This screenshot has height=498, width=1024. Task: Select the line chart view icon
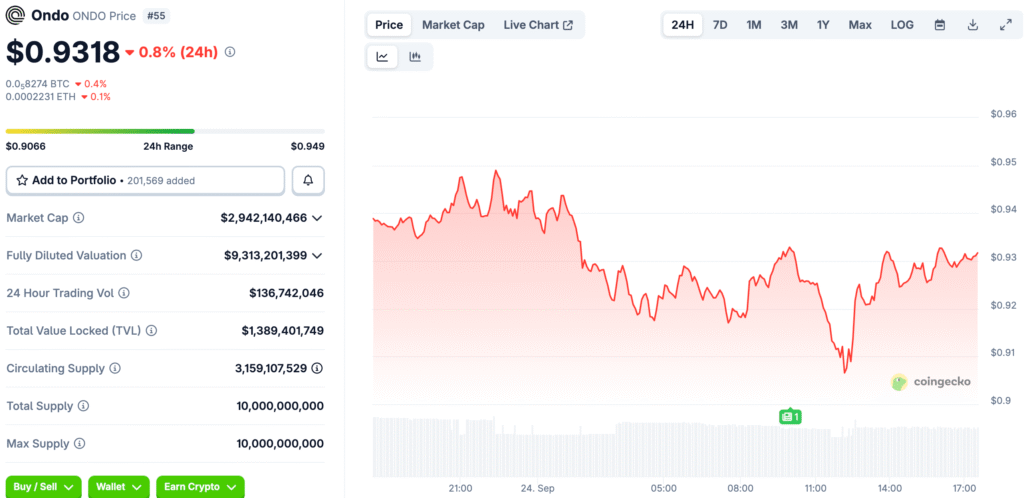pos(383,57)
